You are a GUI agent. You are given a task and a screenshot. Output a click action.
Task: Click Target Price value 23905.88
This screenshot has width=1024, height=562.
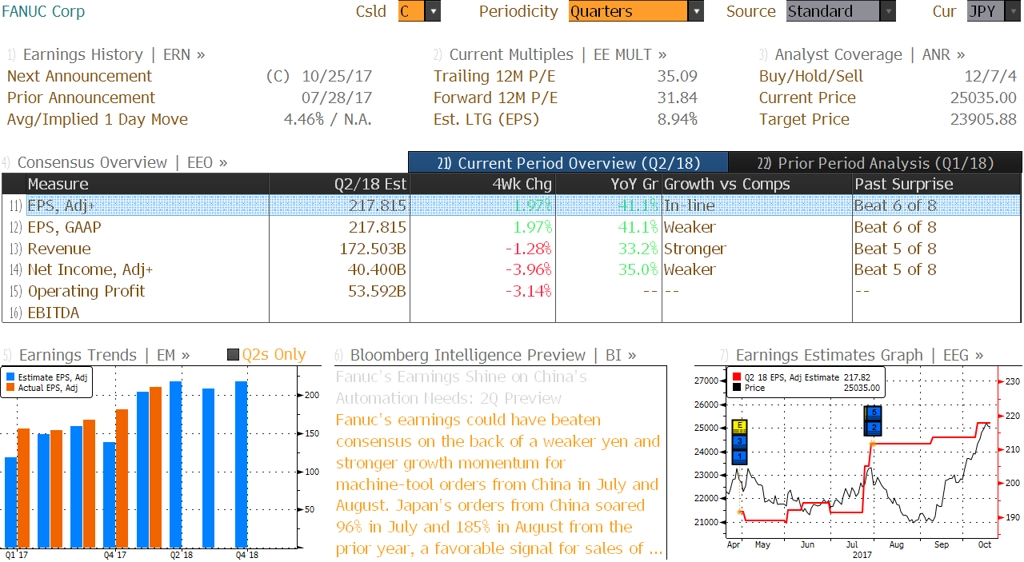click(x=984, y=119)
